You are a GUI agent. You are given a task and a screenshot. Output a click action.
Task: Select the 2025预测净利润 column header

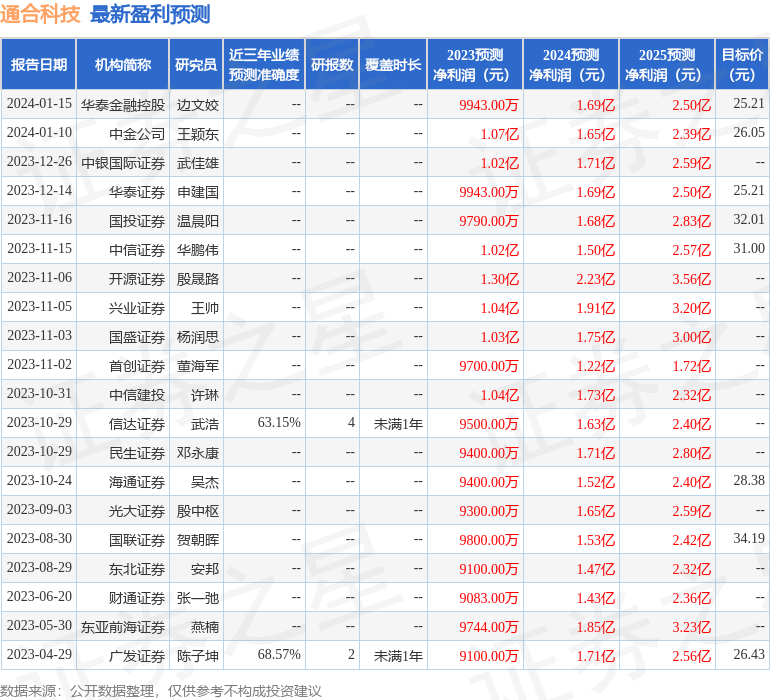(x=667, y=64)
